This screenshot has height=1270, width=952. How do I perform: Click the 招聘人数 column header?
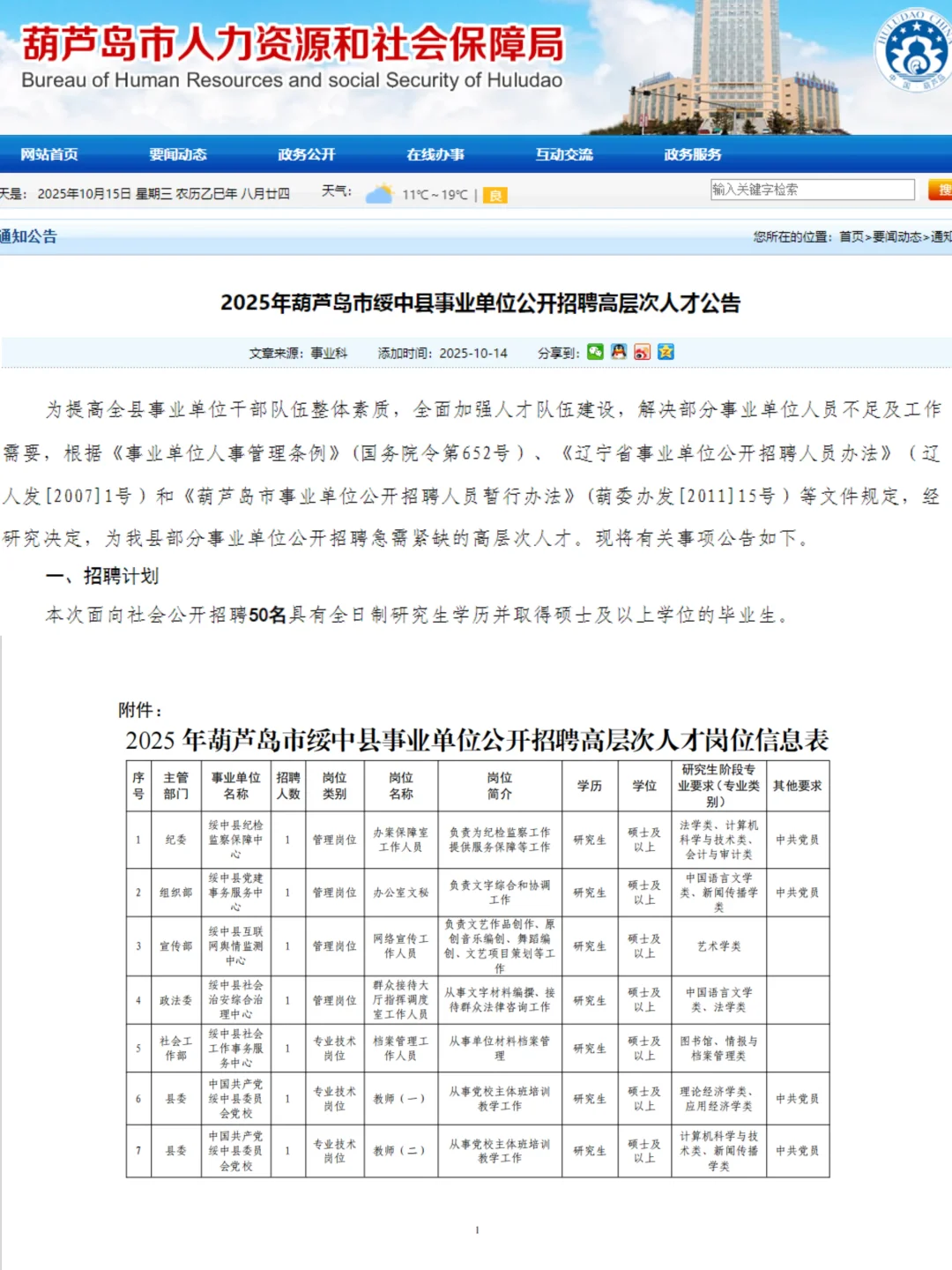[288, 786]
